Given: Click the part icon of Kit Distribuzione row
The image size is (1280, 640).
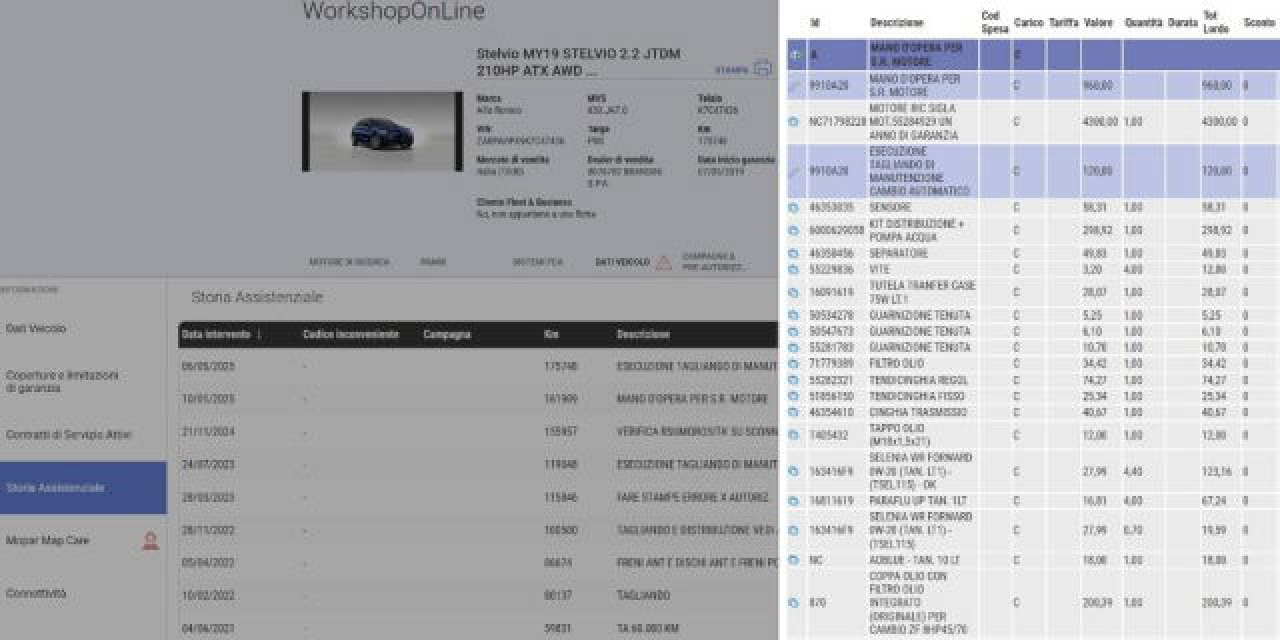Looking at the screenshot, I should (x=794, y=231).
